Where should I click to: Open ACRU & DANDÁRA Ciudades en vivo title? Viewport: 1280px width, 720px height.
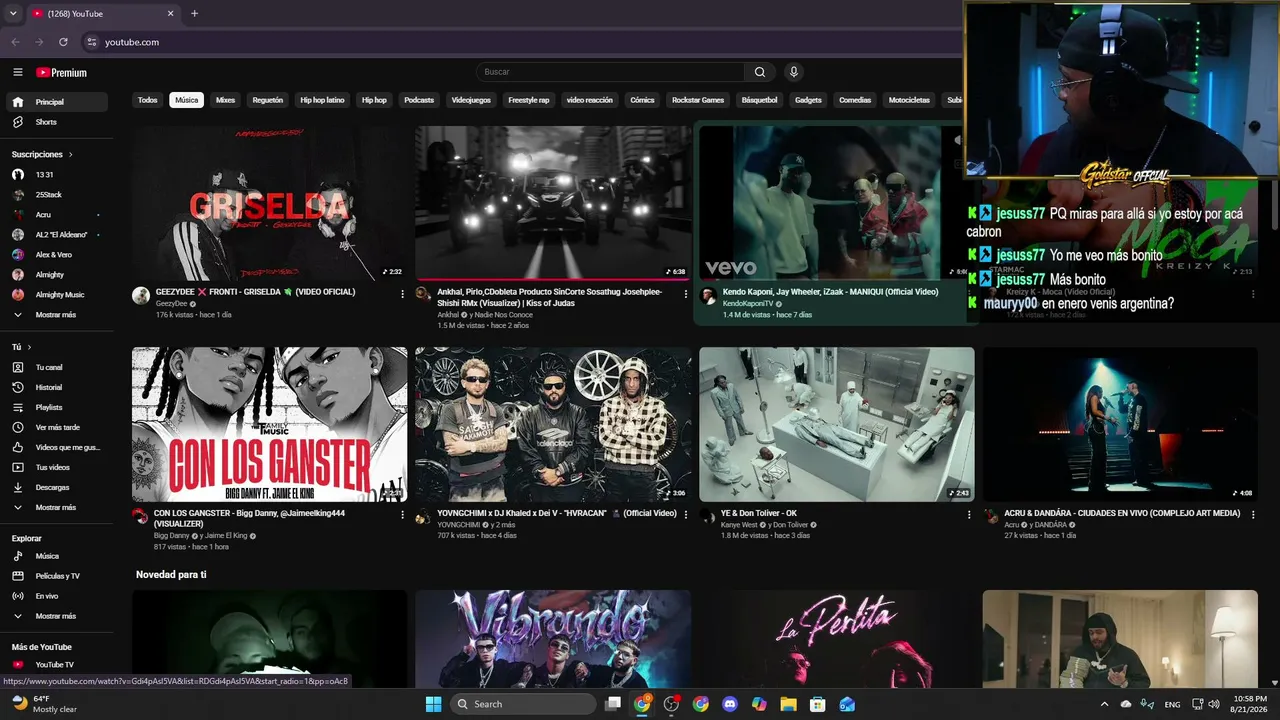click(x=1122, y=513)
